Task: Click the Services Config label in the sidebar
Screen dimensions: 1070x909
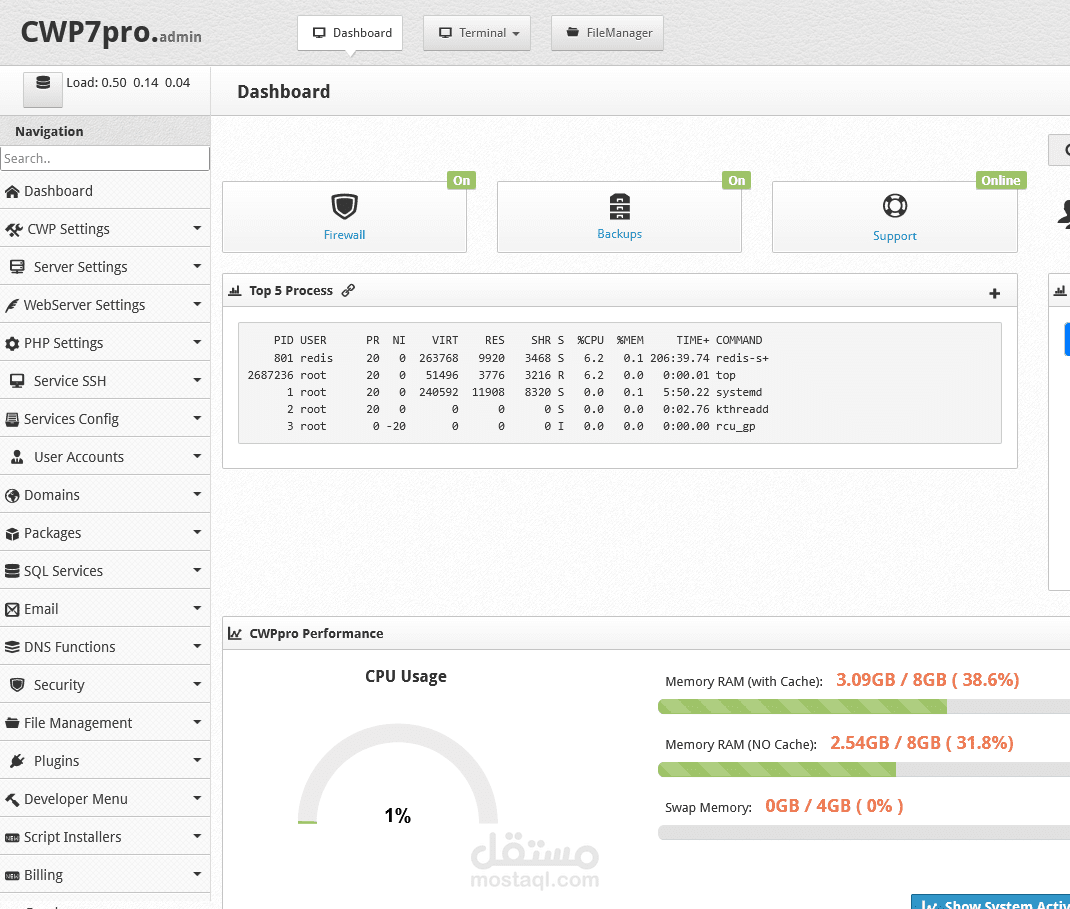Action: [71, 419]
